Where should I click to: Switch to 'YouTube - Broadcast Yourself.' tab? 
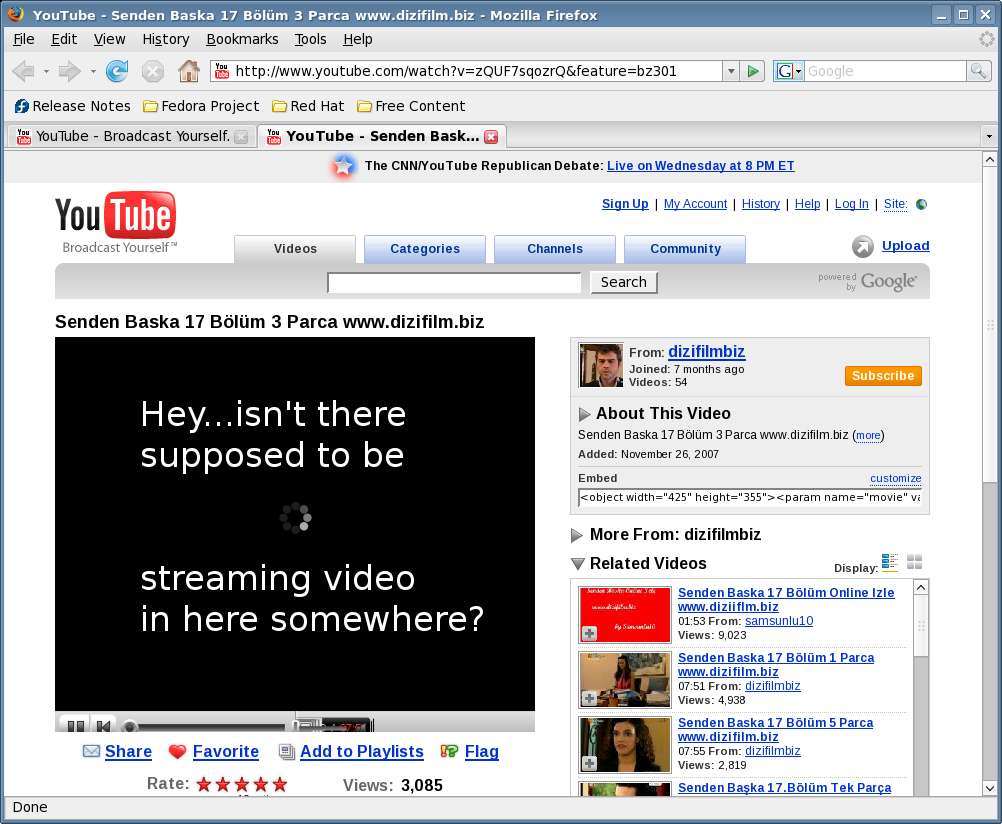(132, 136)
